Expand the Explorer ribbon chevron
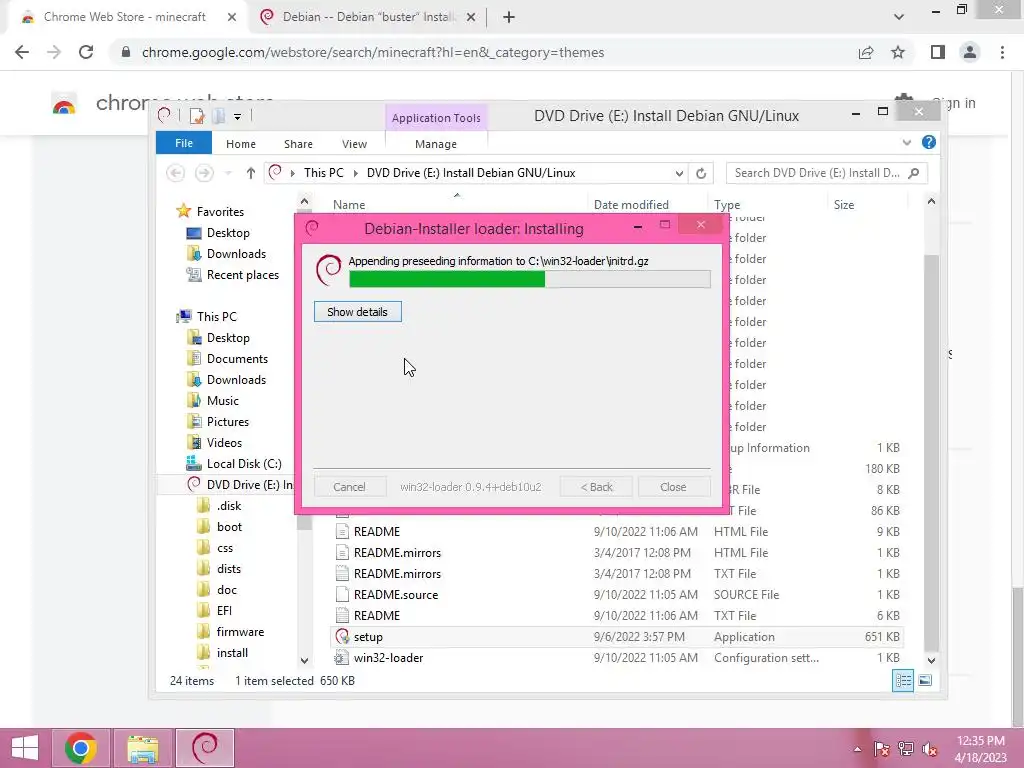This screenshot has width=1024, height=768. point(906,142)
